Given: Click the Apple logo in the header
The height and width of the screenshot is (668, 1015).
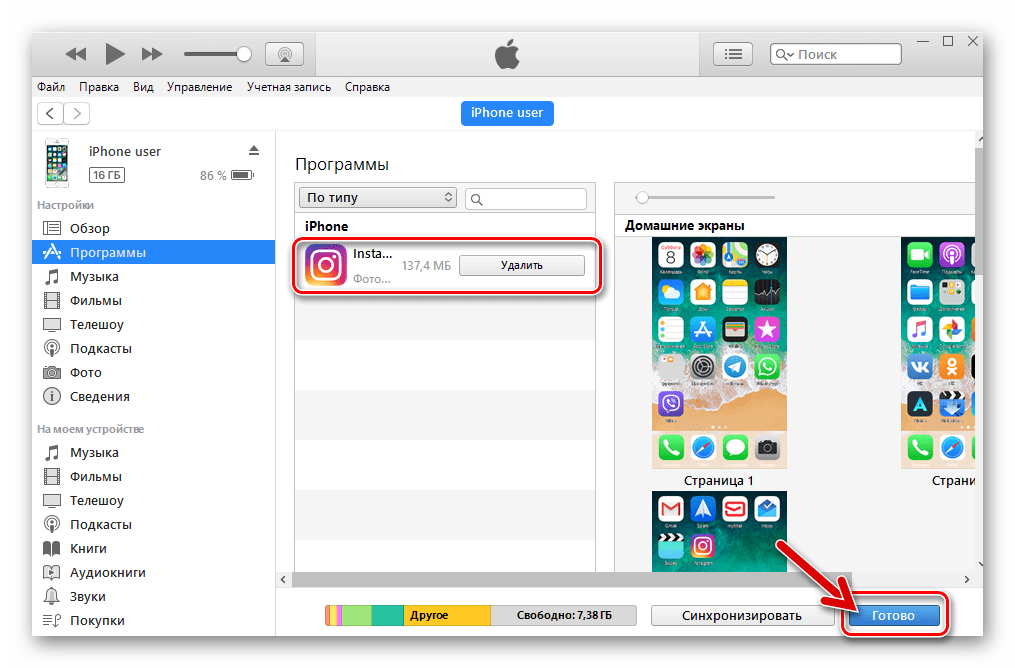Looking at the screenshot, I should point(507,54).
